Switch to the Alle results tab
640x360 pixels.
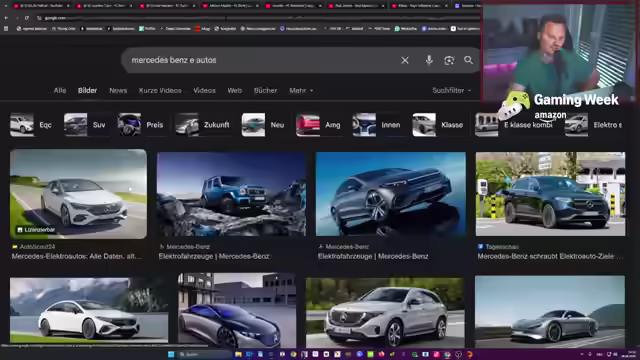60,91
